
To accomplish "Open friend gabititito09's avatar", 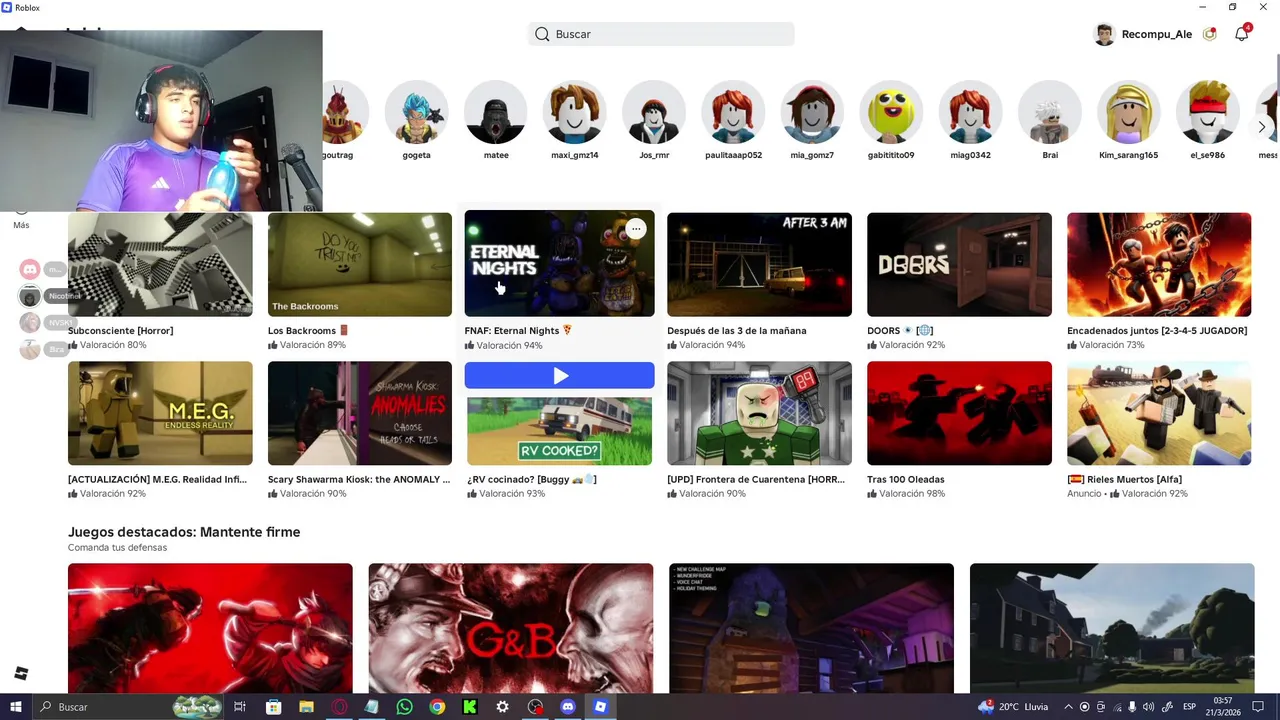I will point(891,113).
